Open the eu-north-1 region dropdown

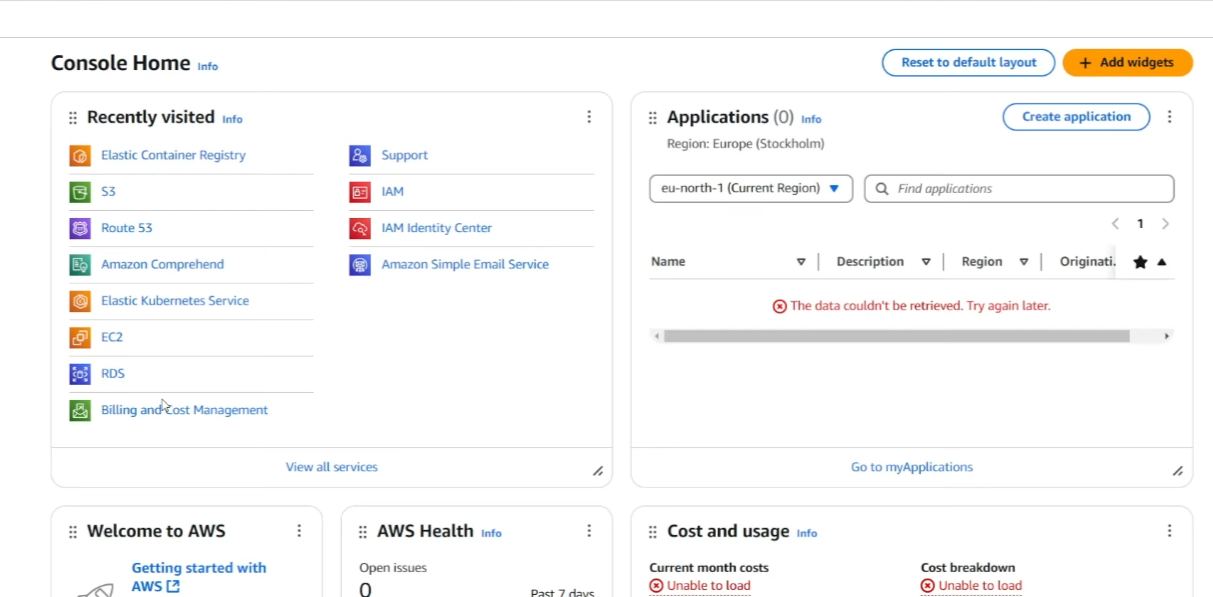pos(751,188)
